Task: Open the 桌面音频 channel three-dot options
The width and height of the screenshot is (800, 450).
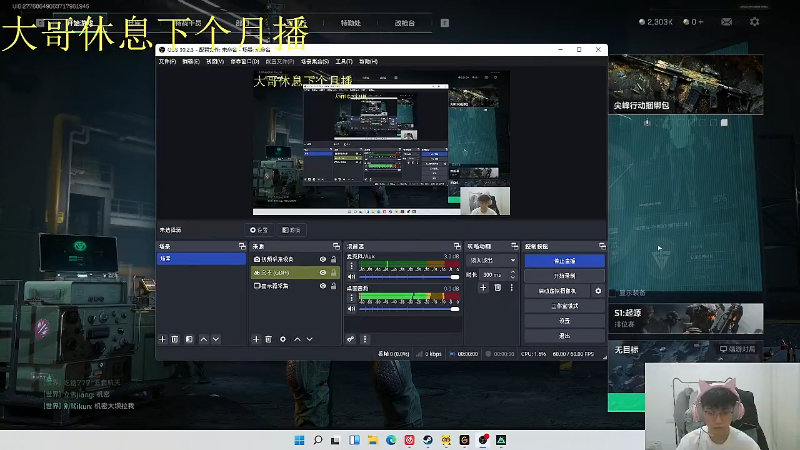Action: (x=351, y=298)
